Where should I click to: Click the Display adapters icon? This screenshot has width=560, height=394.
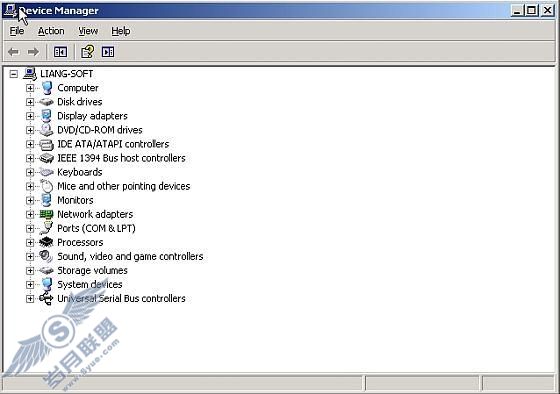(46, 116)
